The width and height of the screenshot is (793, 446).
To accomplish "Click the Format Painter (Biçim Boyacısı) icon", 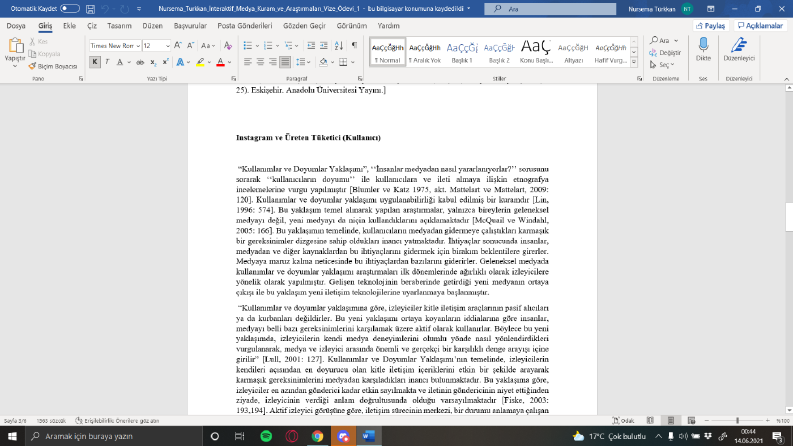I will [33, 66].
